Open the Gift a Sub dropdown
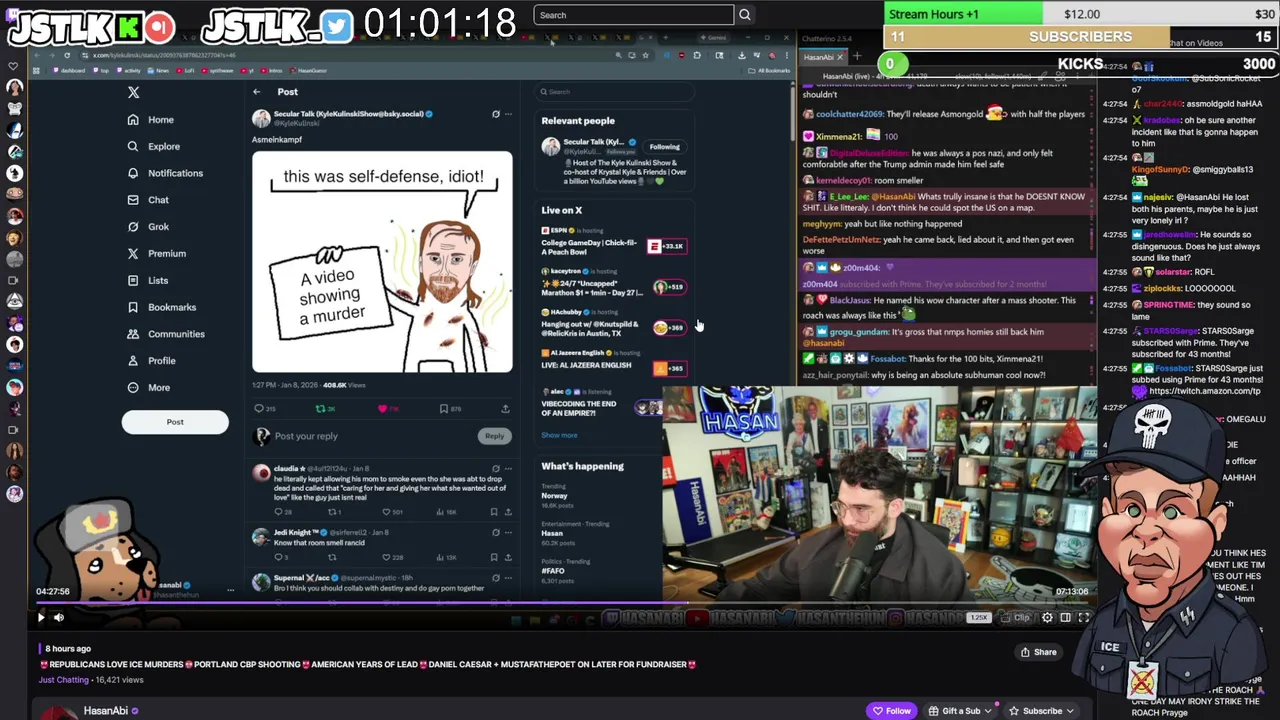 960,711
